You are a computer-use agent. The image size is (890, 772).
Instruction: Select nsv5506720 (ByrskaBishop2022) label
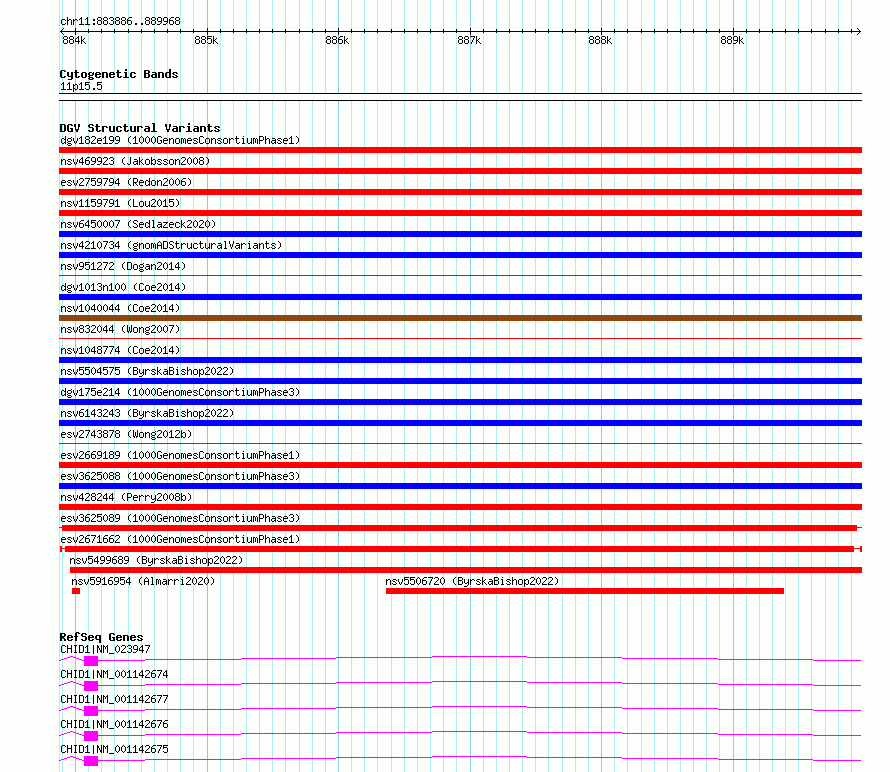click(x=472, y=581)
